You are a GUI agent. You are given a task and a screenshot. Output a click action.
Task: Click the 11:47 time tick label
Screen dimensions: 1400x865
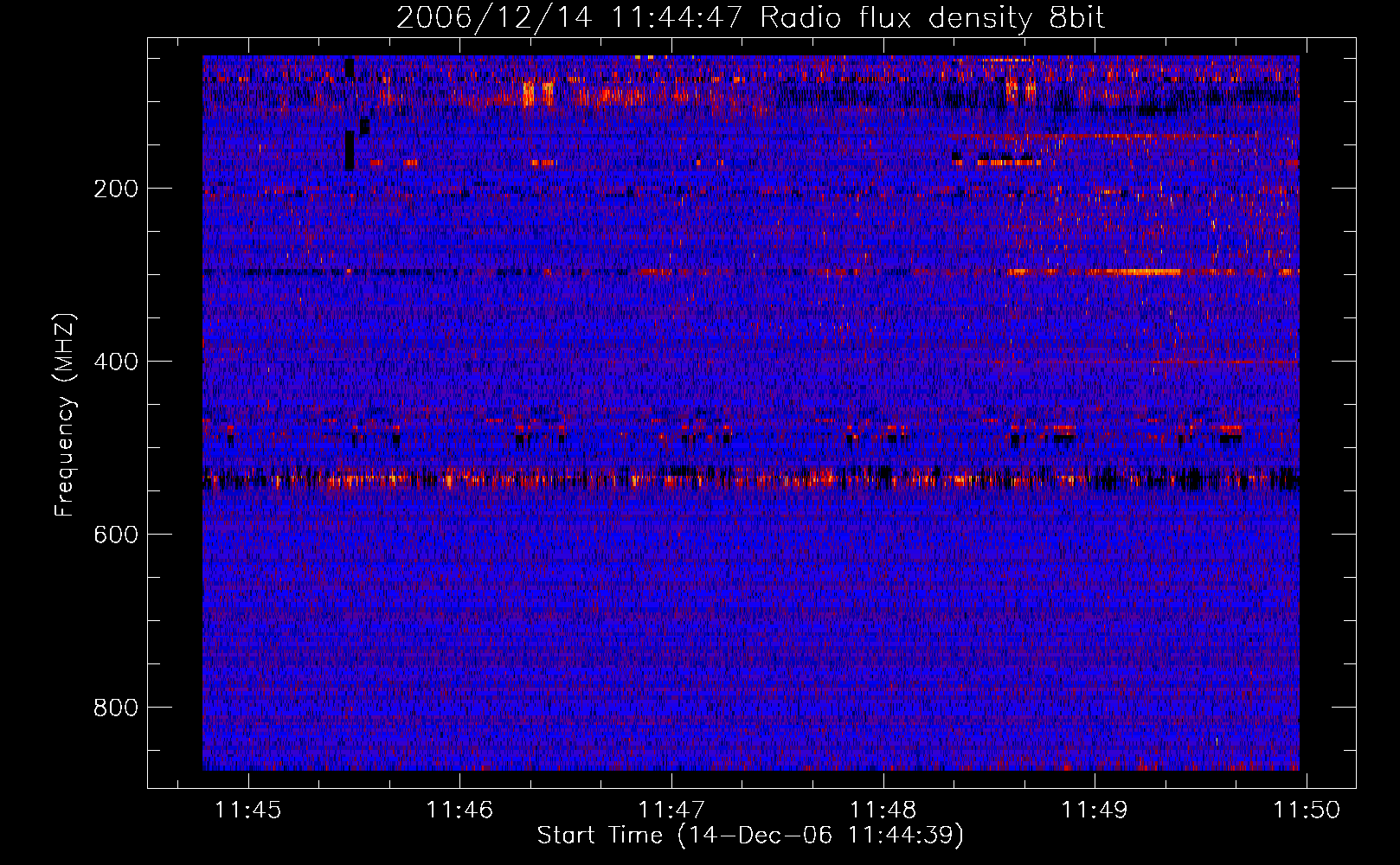[671, 810]
